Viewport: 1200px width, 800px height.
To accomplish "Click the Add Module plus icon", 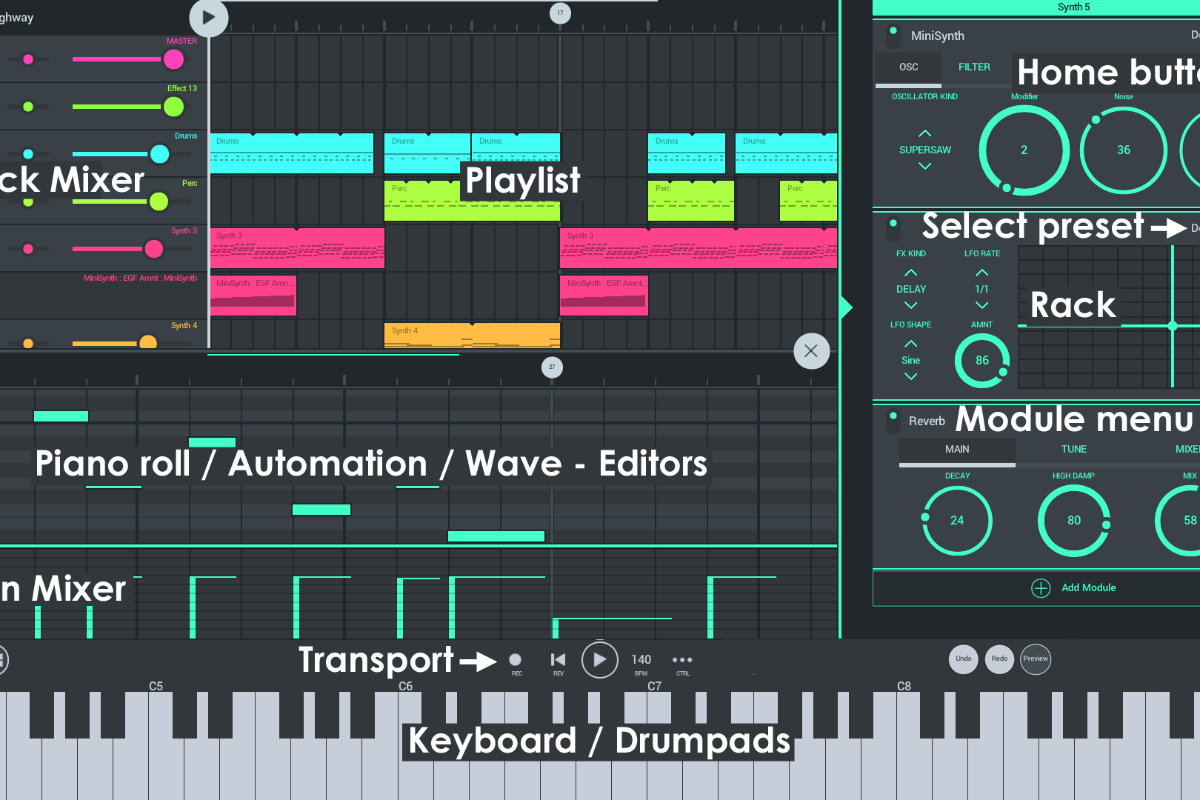I will tap(1041, 588).
